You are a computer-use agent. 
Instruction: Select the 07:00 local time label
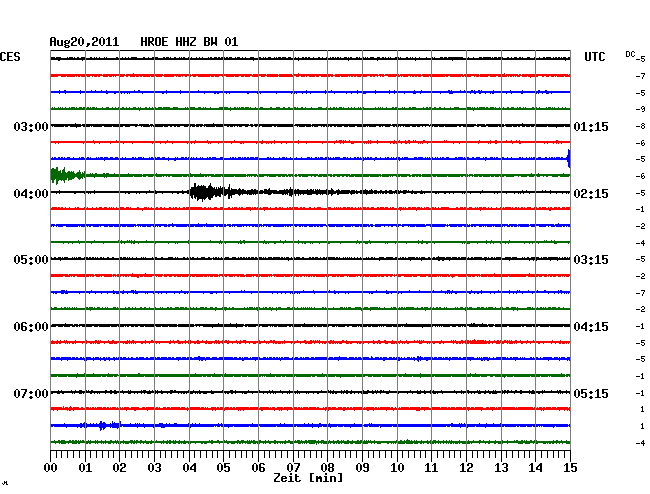[31, 393]
